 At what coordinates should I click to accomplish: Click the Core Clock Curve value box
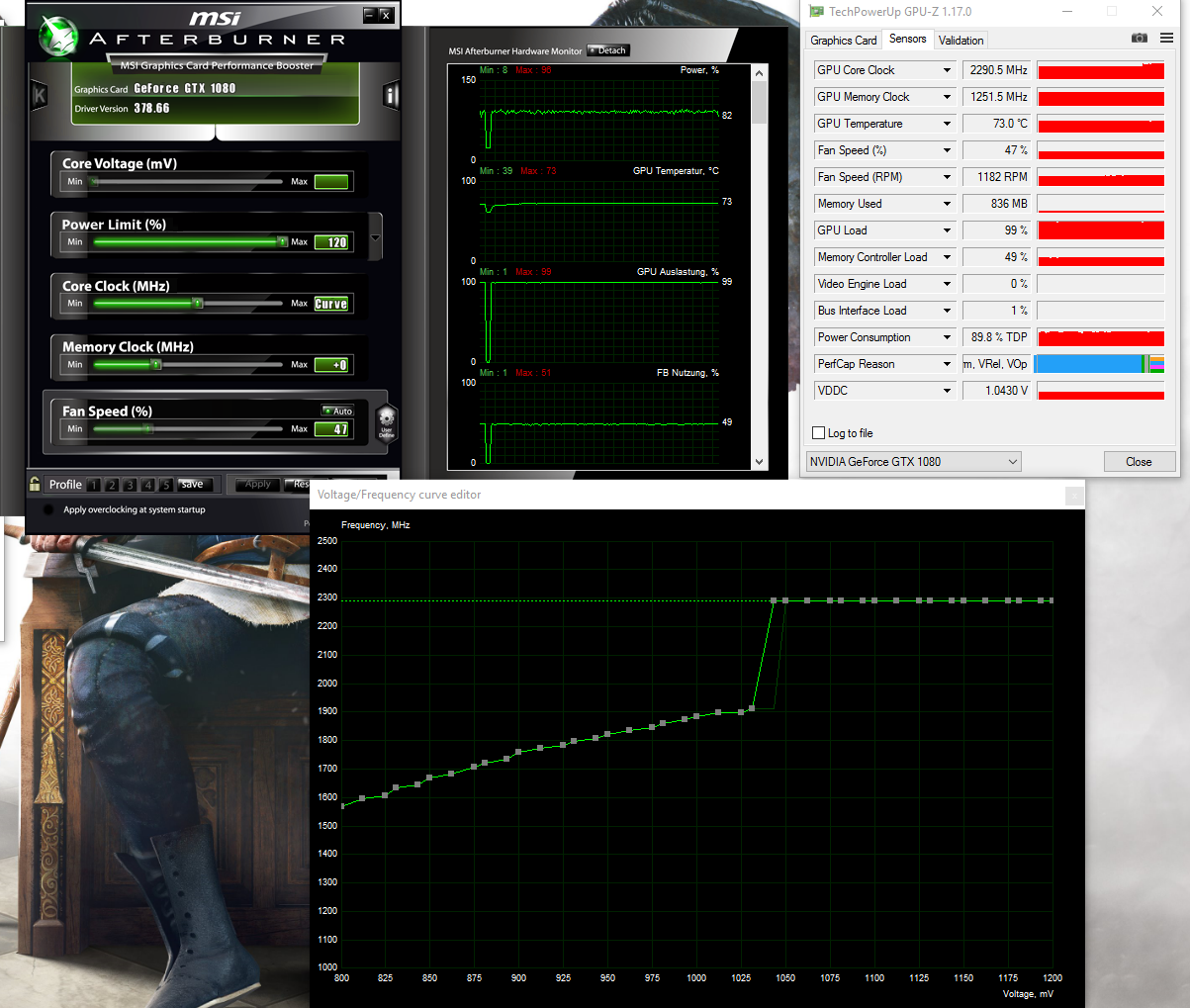click(x=331, y=304)
